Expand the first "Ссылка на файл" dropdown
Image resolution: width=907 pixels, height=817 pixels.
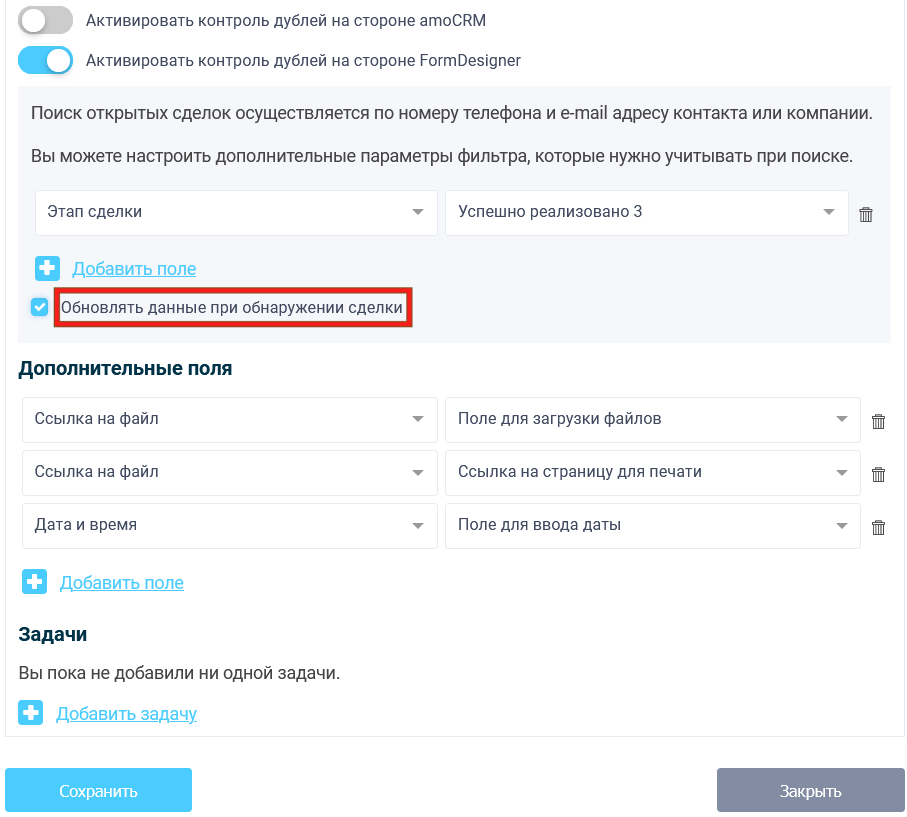pyautogui.click(x=229, y=420)
